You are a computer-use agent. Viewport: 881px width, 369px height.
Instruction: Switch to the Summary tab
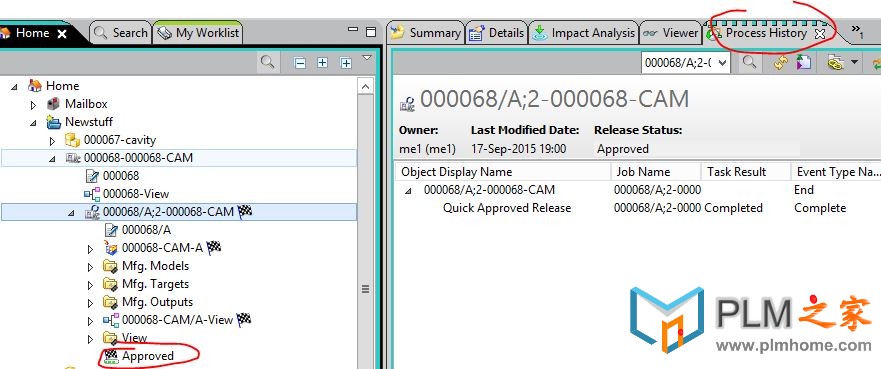426,33
